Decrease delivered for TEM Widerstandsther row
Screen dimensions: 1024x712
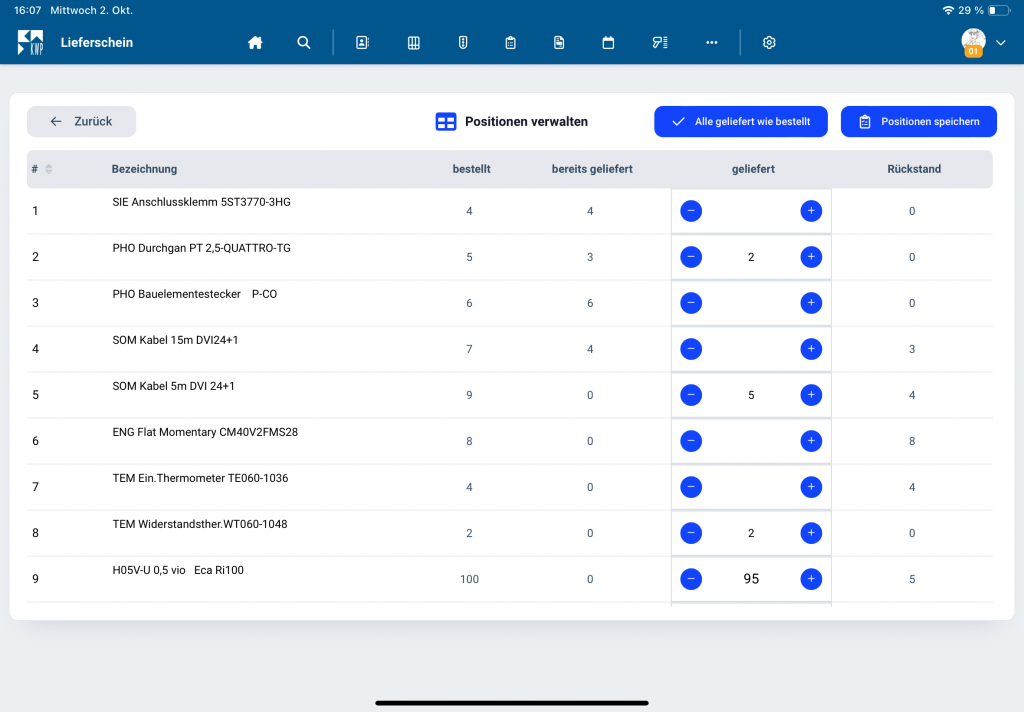pos(691,533)
